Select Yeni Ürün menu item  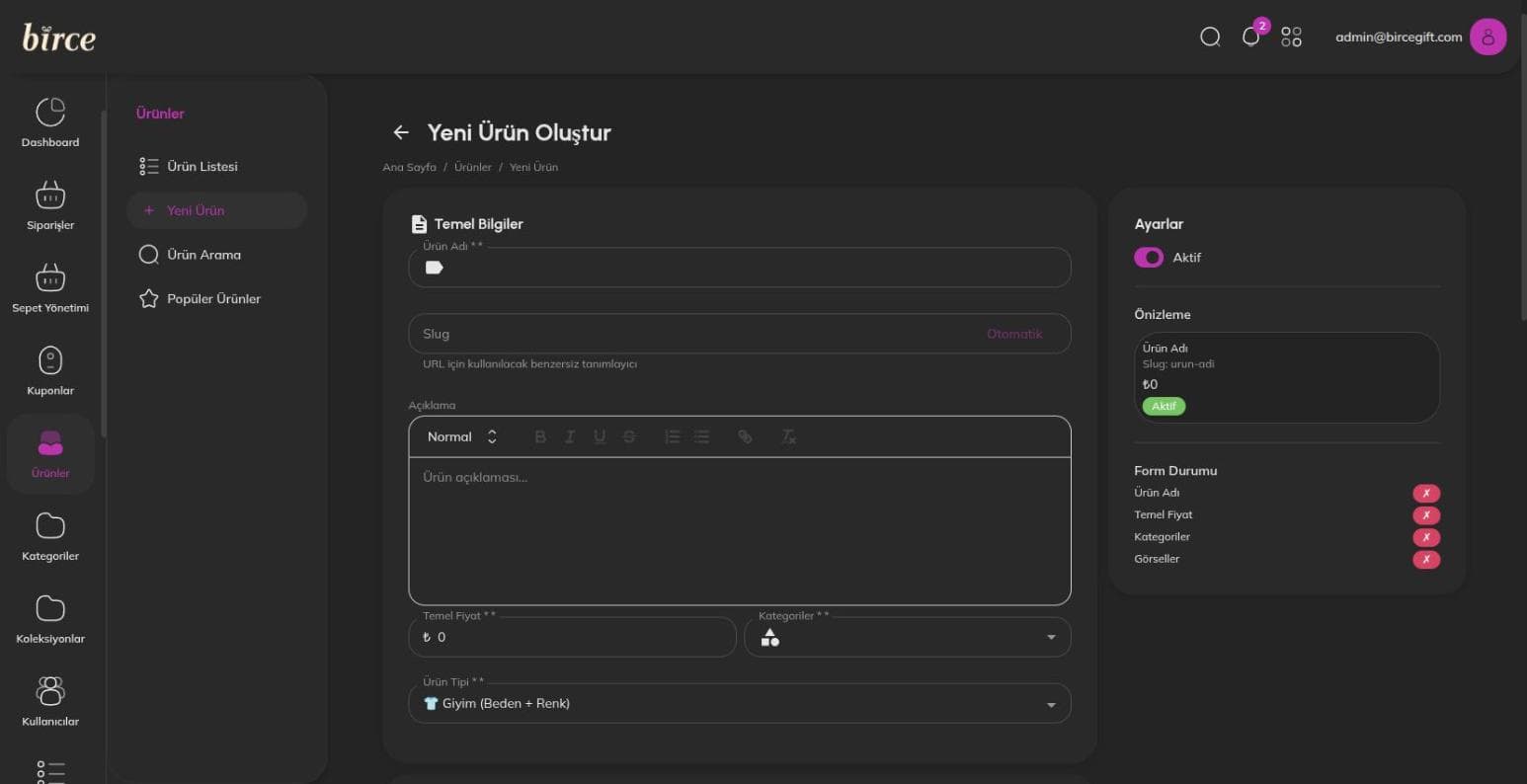tap(216, 210)
